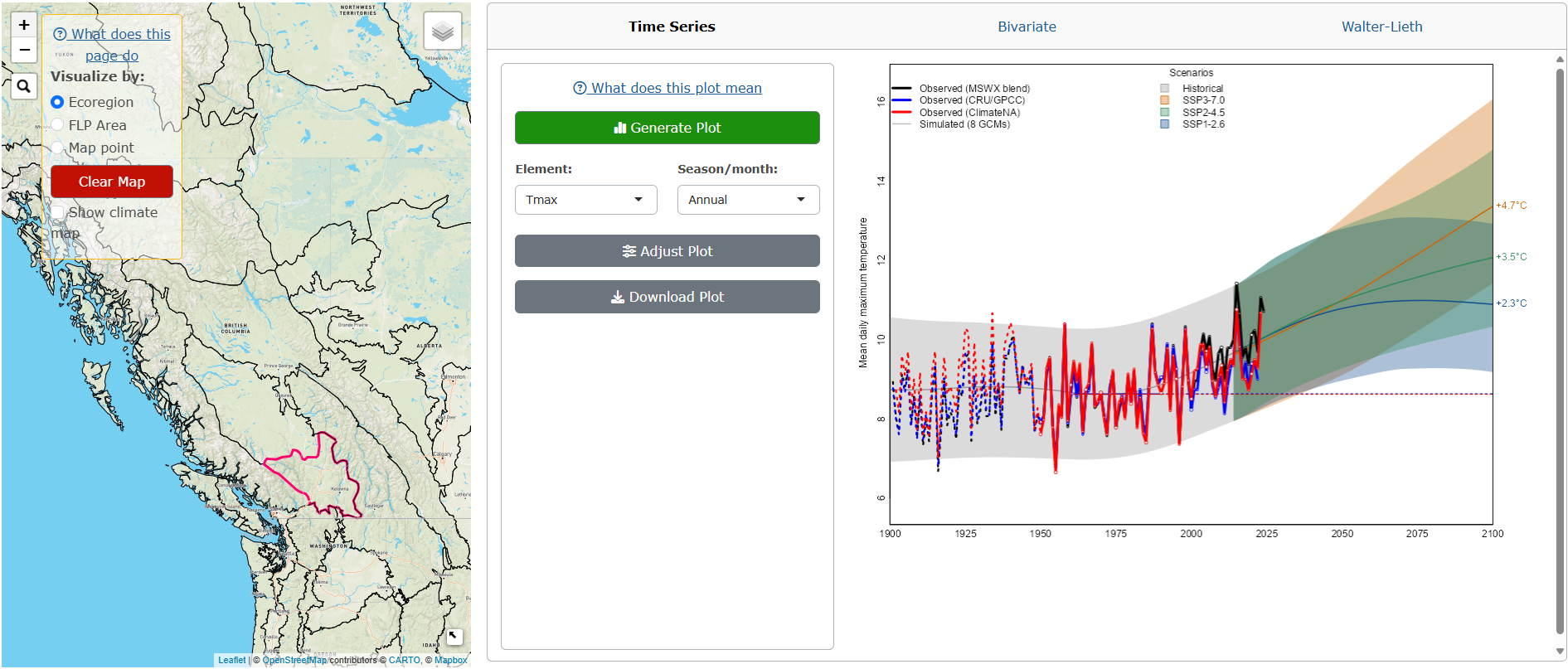Switch to the Time Series tab
This screenshot has height=669, width=1568.
click(x=672, y=27)
